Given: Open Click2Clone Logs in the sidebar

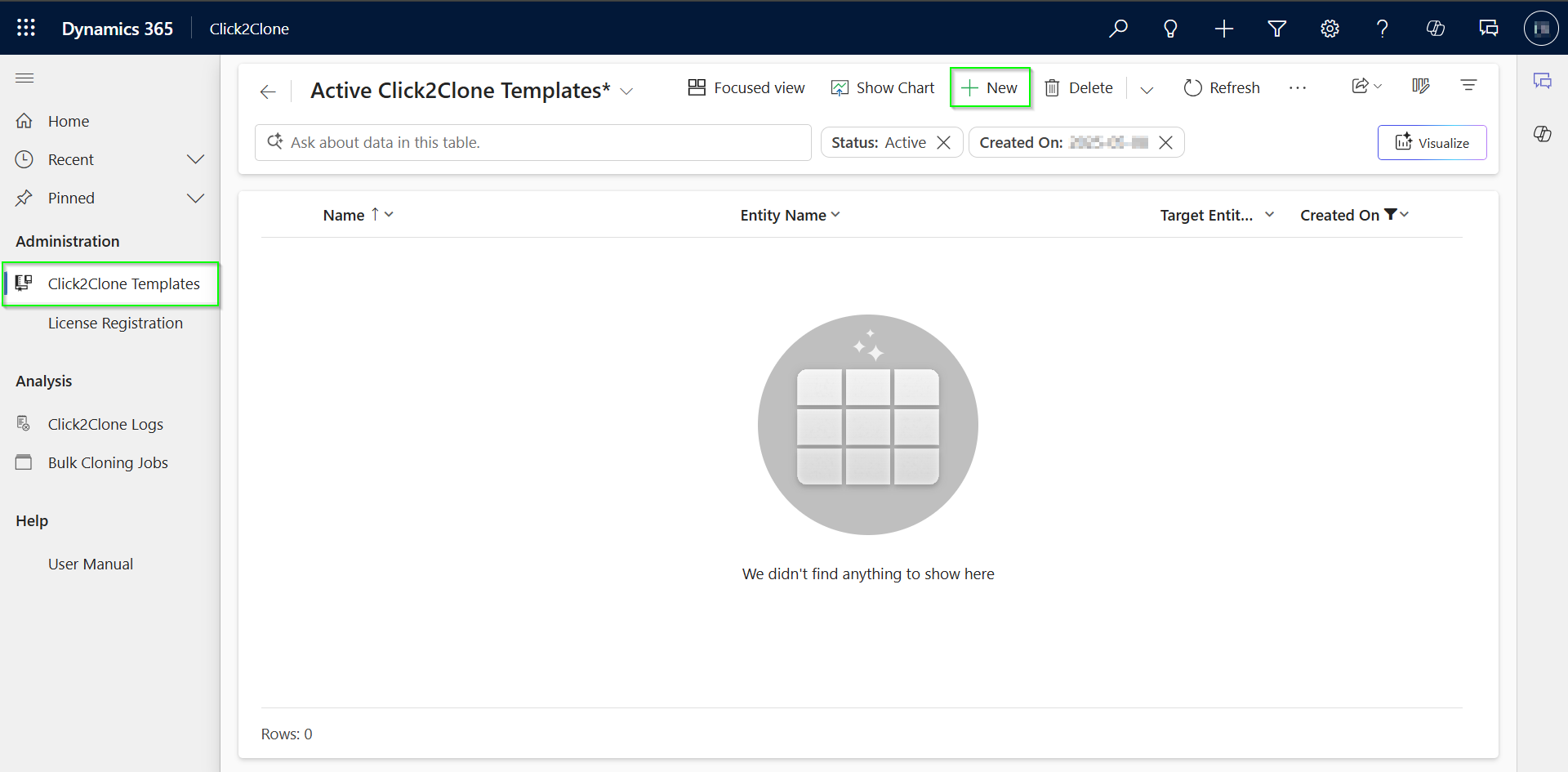Looking at the screenshot, I should 105,424.
